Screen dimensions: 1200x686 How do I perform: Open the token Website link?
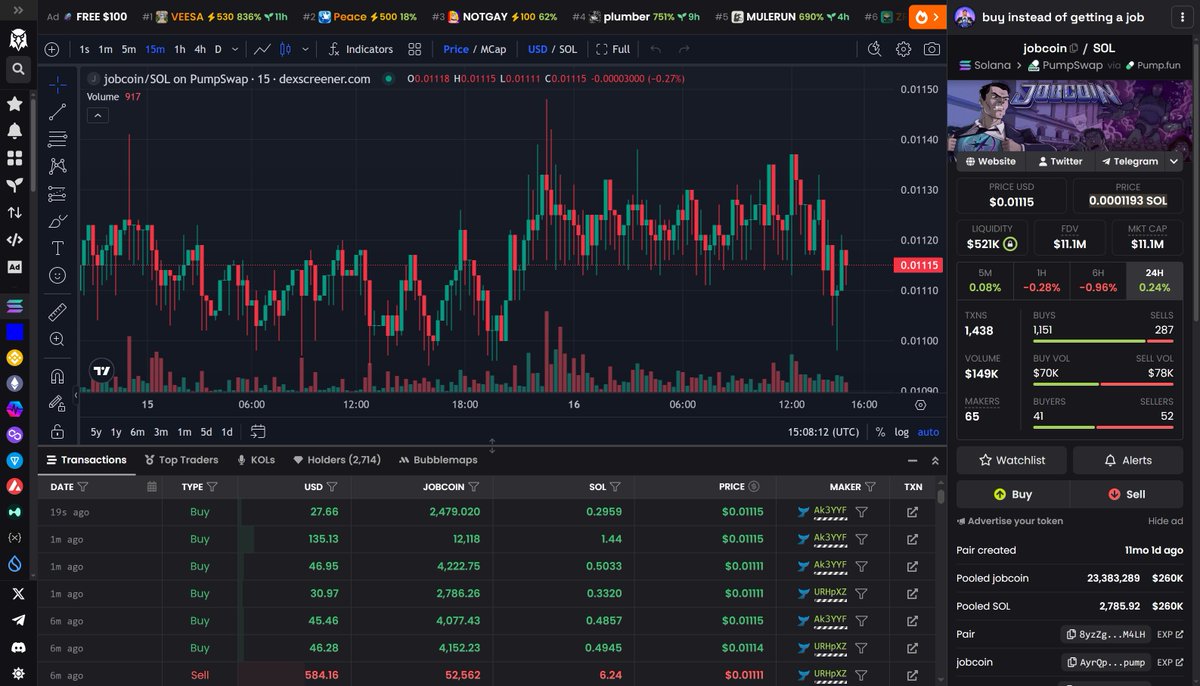990,161
